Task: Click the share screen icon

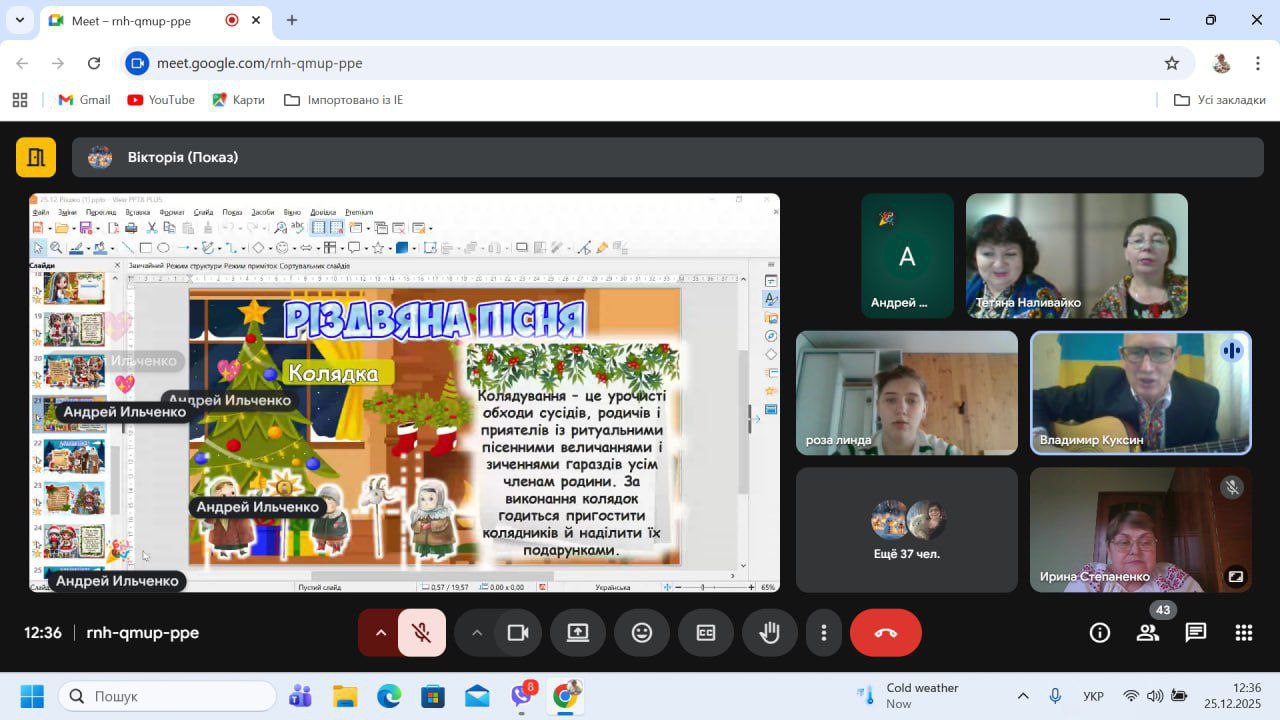Action: click(578, 633)
